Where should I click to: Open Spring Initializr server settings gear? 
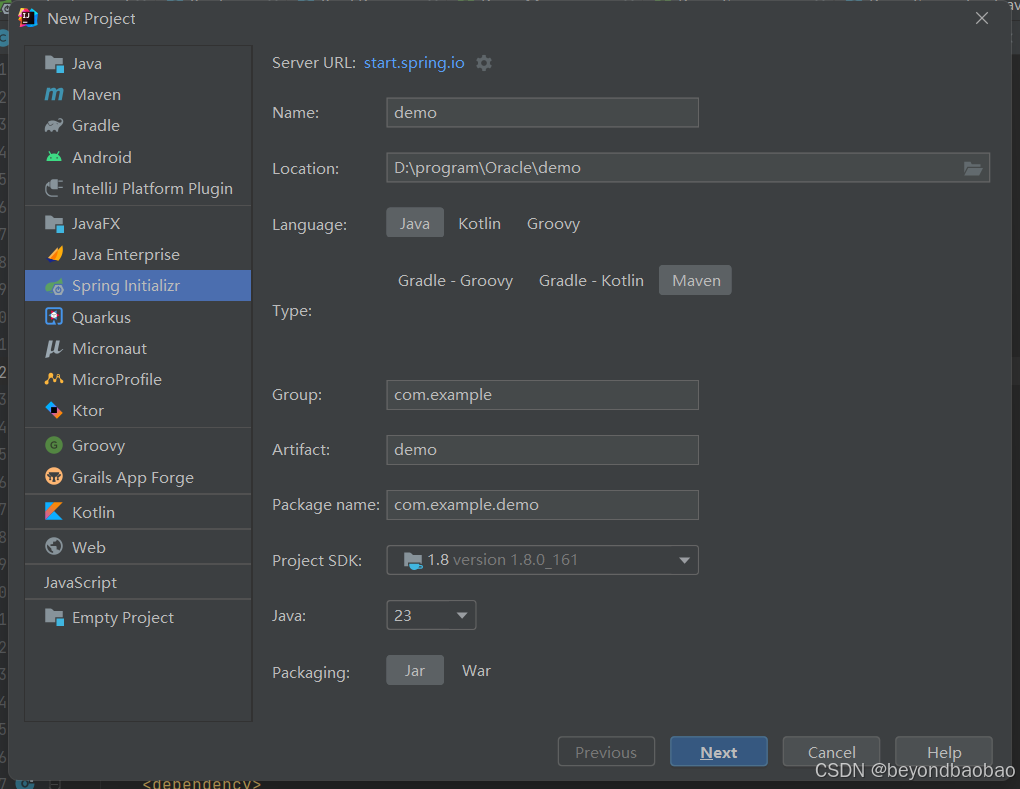click(484, 62)
